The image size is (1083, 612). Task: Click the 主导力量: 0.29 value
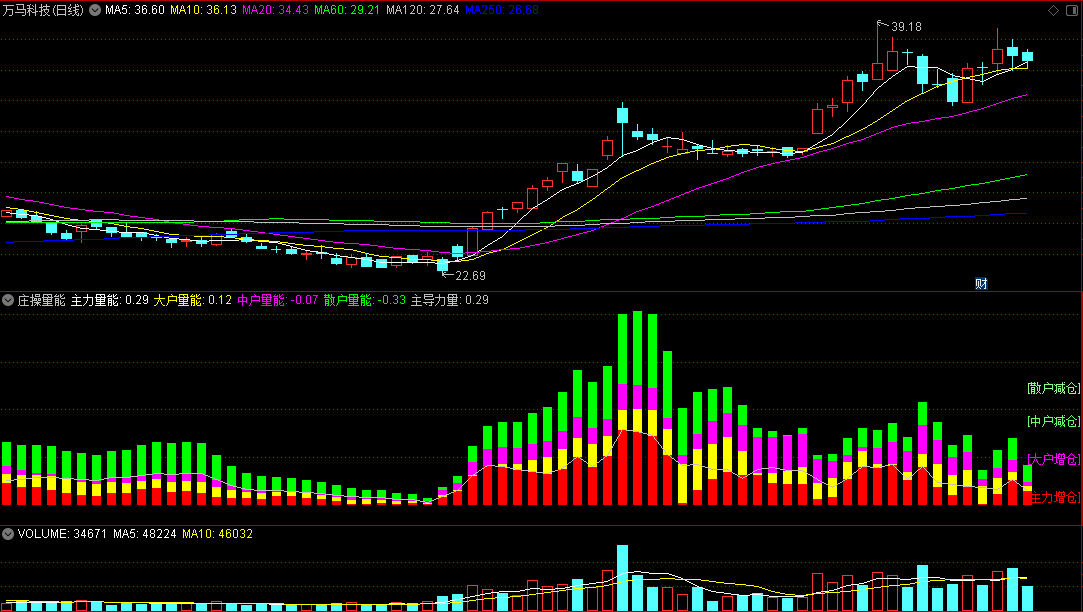tap(450, 300)
